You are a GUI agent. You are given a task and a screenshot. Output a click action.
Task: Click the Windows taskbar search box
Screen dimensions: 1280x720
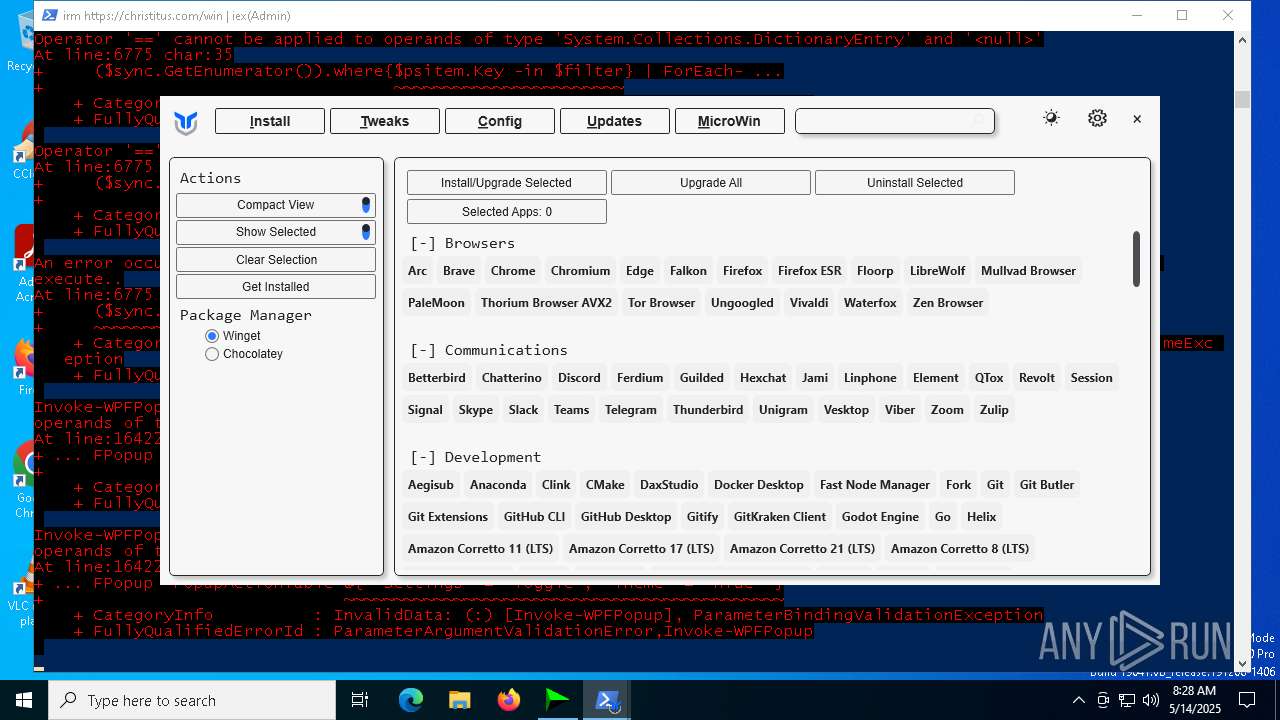192,700
